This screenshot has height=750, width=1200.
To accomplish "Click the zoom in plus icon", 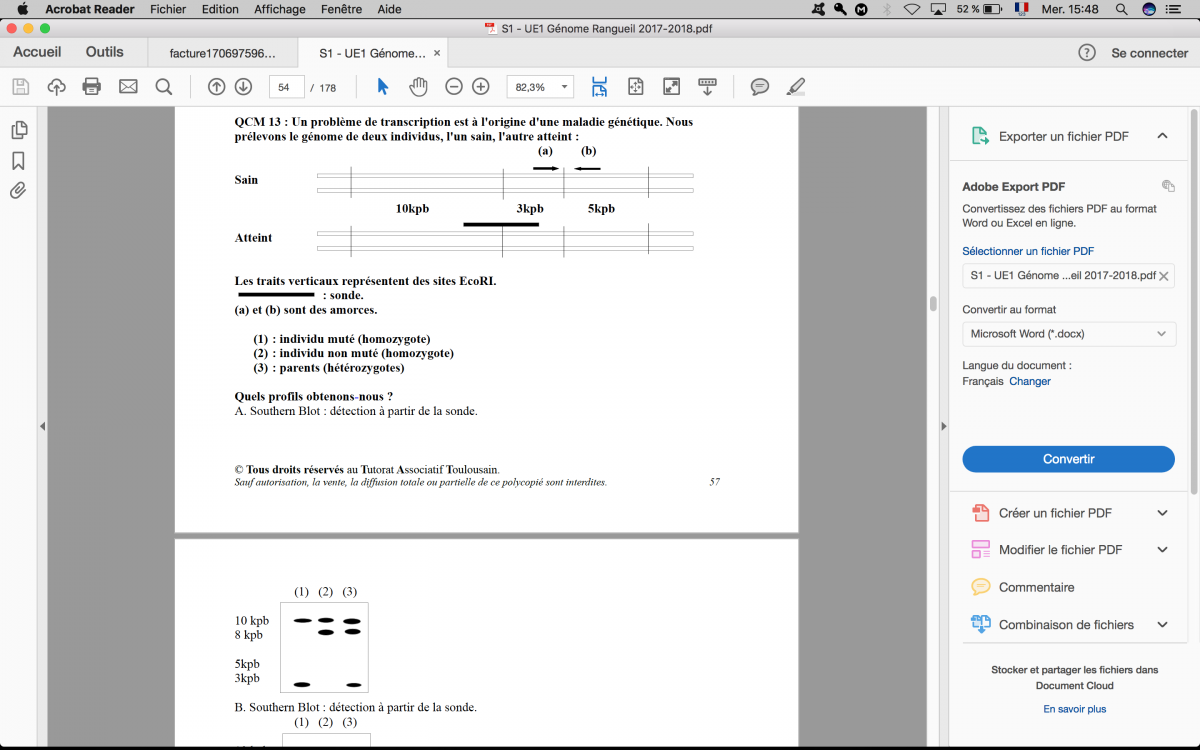I will [x=481, y=87].
